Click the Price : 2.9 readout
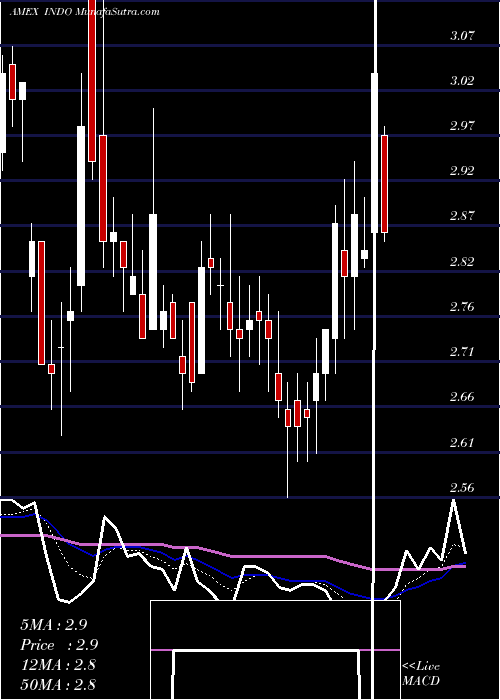The image size is (500, 700). pyautogui.click(x=59, y=645)
